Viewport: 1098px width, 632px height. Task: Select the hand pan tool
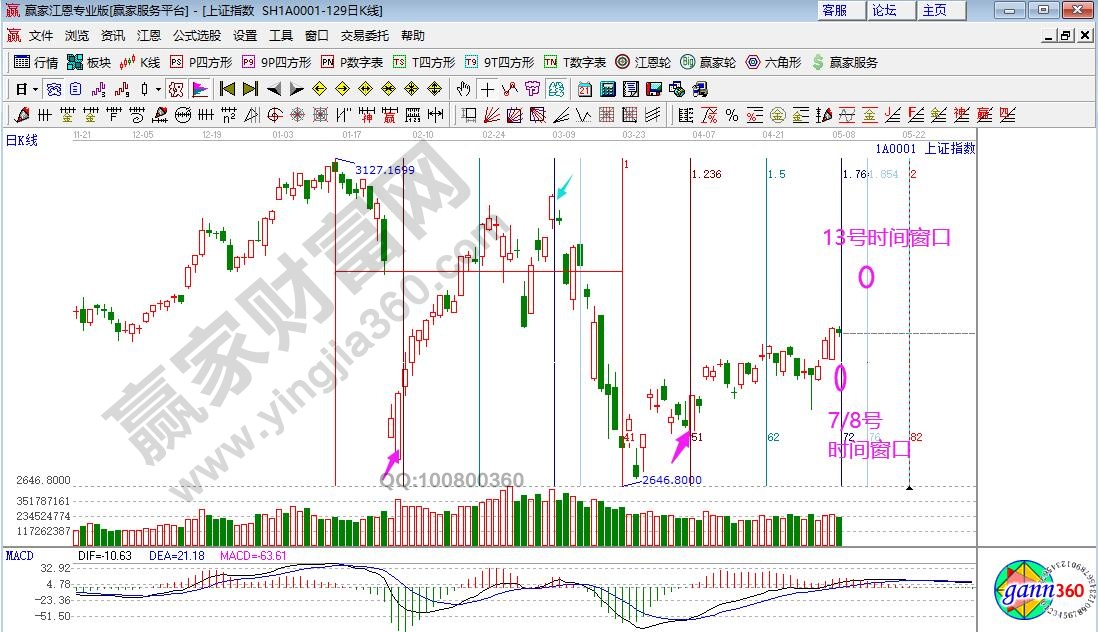(464, 89)
